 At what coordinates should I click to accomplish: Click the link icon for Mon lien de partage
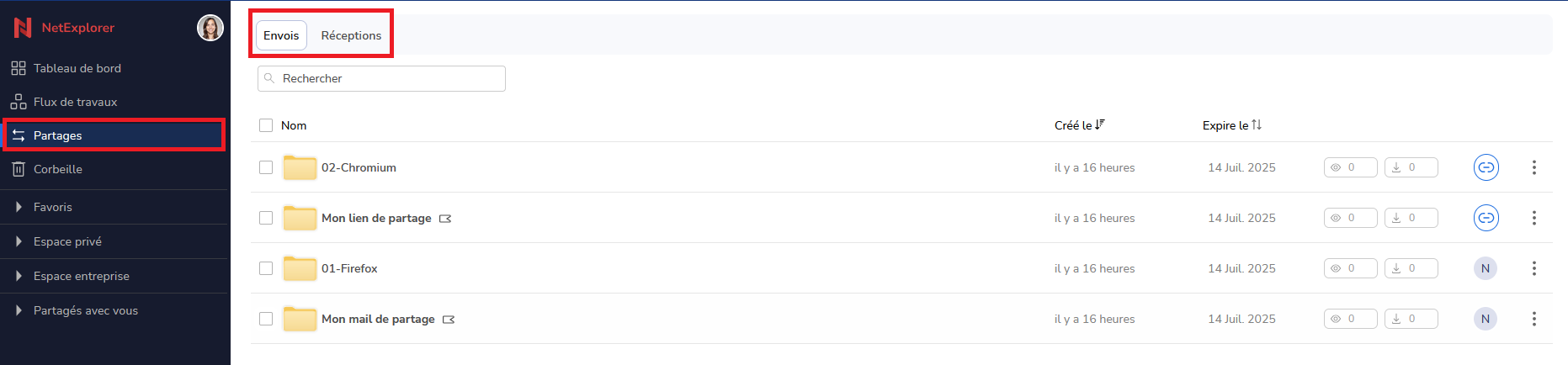(x=1486, y=218)
